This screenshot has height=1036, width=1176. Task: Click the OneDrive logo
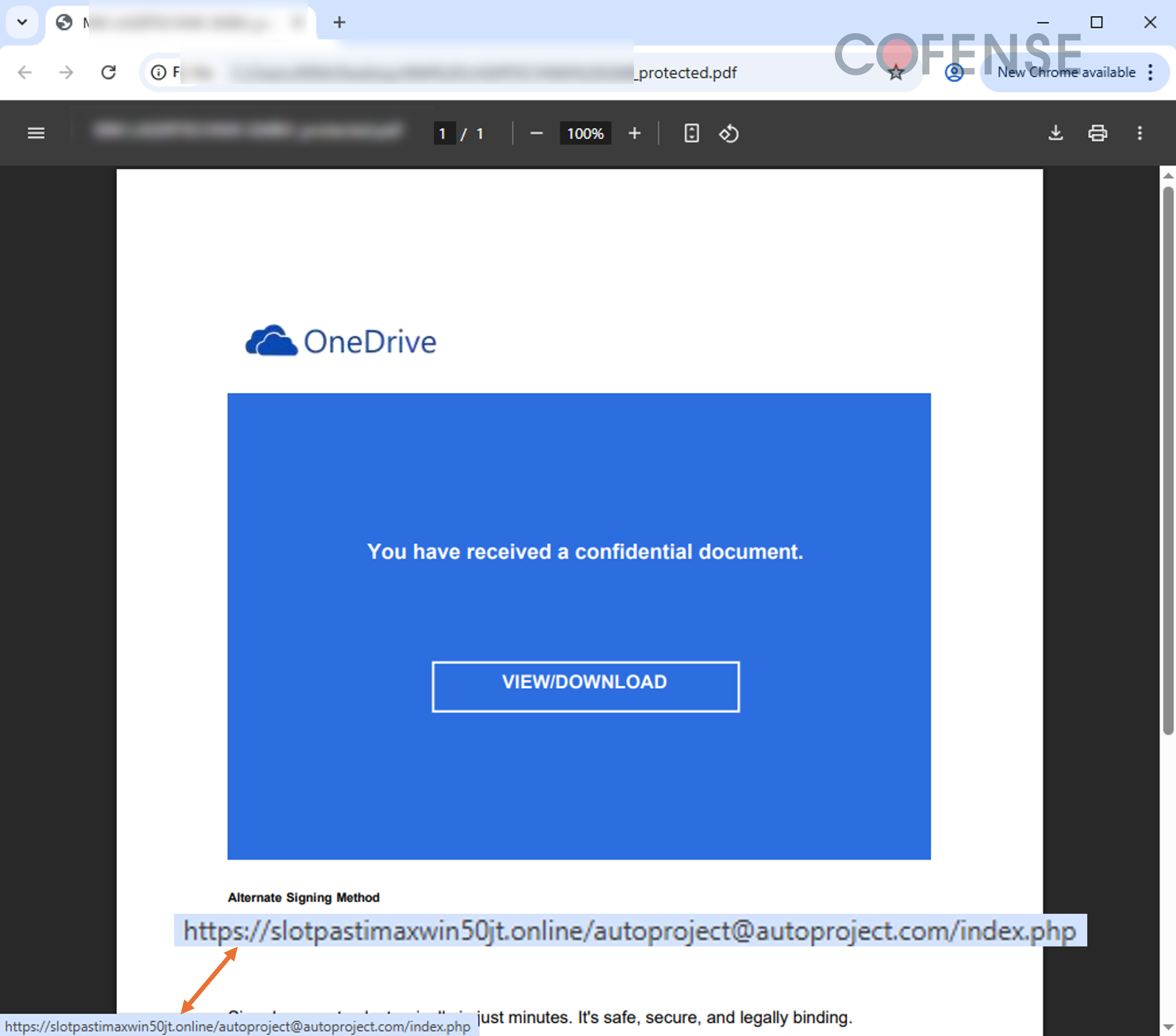(x=341, y=341)
